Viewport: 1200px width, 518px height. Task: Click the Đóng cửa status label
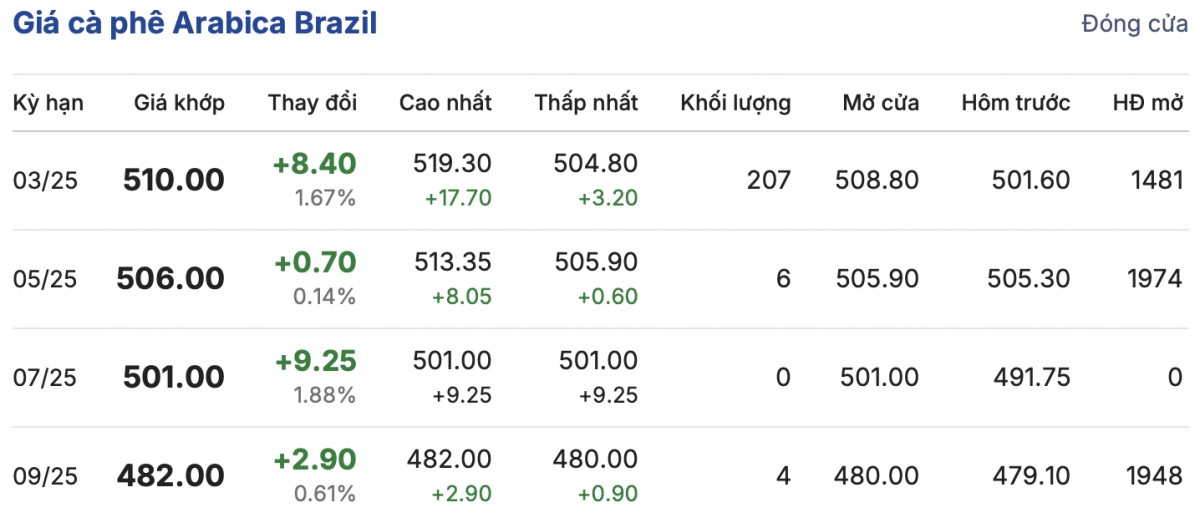1134,25
